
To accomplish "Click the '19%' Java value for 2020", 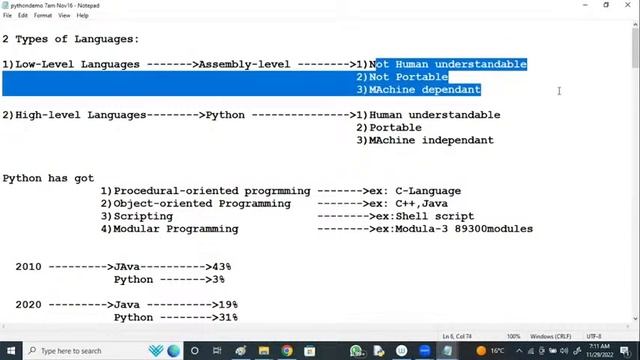I will tap(228, 305).
